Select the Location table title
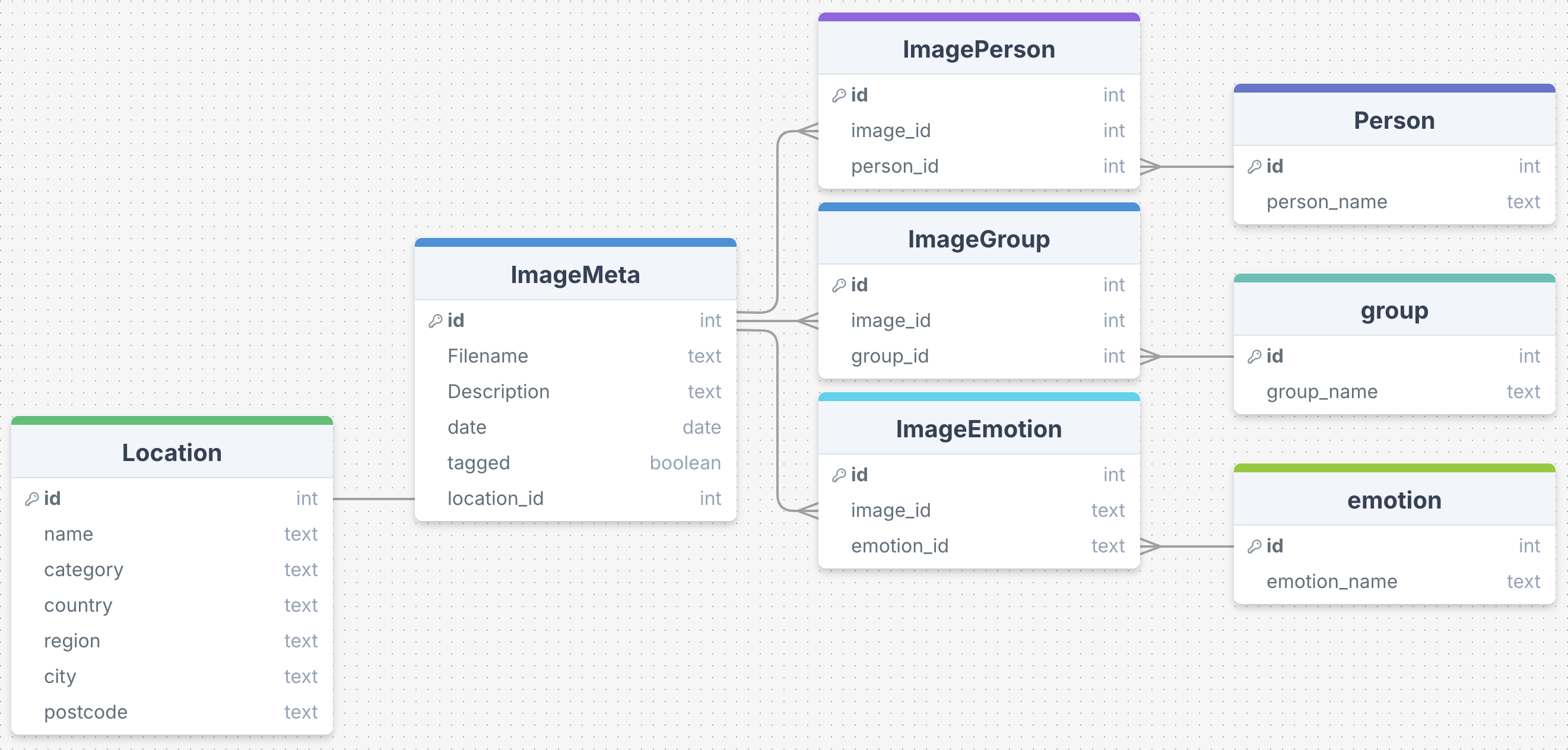Image resolution: width=1568 pixels, height=750 pixels. click(x=172, y=452)
